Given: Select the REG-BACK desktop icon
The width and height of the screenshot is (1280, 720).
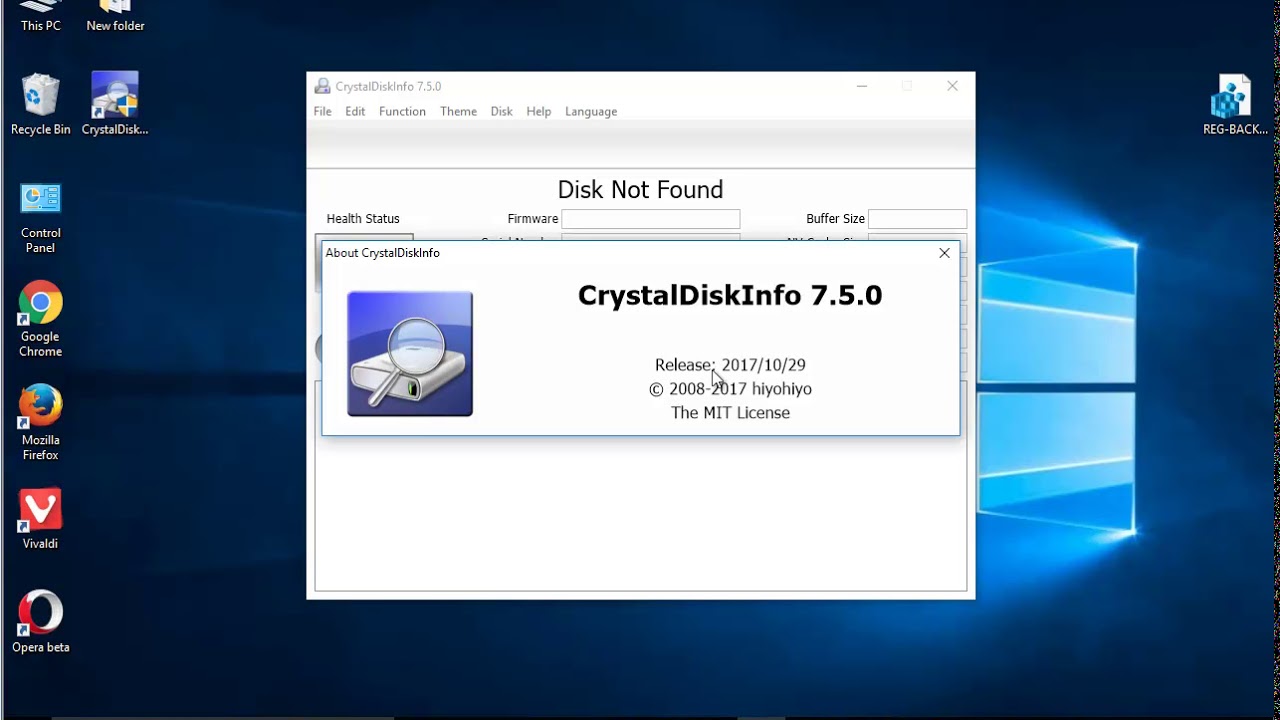Looking at the screenshot, I should [1235, 104].
